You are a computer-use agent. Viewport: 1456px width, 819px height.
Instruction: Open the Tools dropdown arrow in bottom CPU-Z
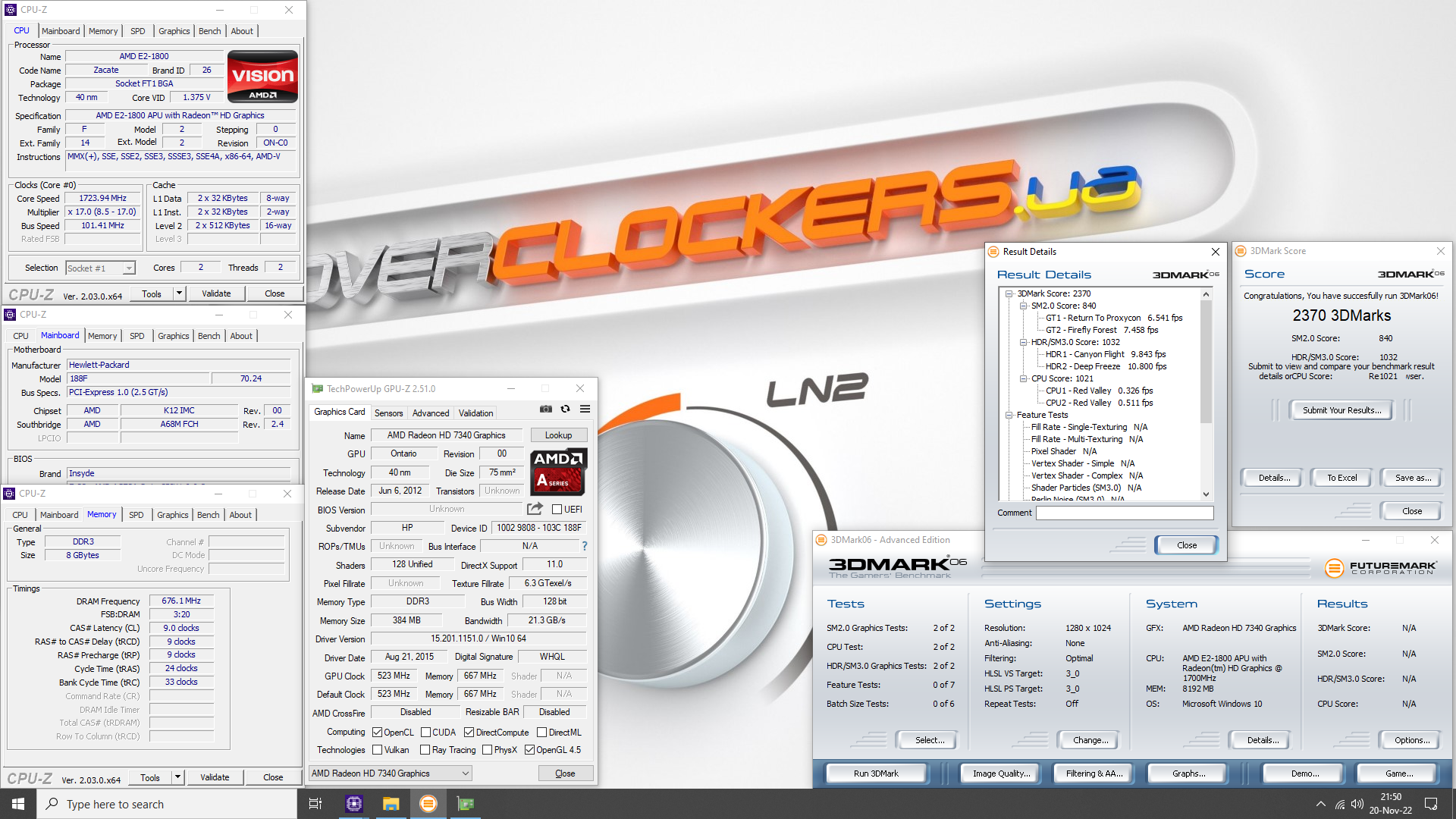pyautogui.click(x=177, y=777)
